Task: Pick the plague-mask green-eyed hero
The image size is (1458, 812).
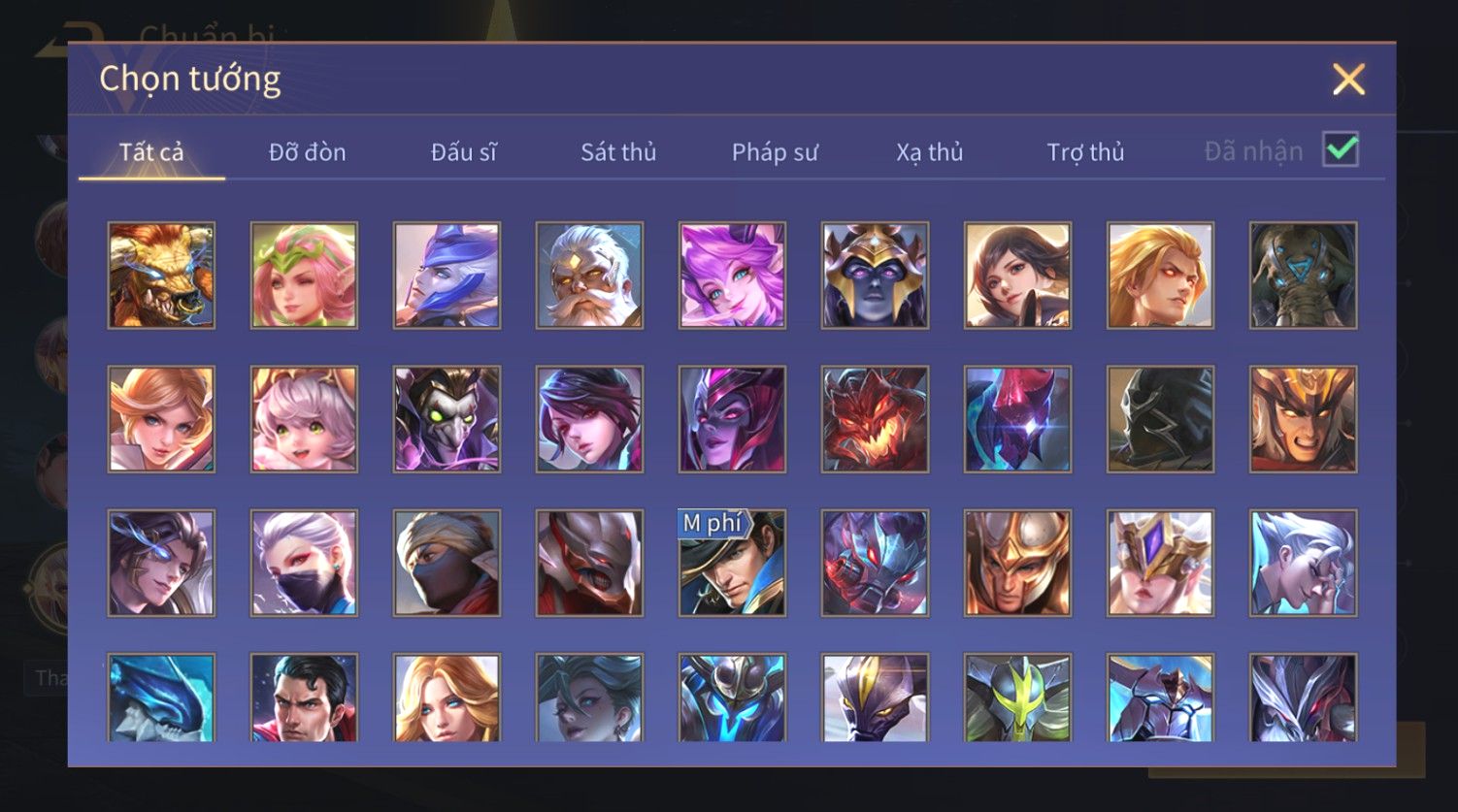Action: 447,419
